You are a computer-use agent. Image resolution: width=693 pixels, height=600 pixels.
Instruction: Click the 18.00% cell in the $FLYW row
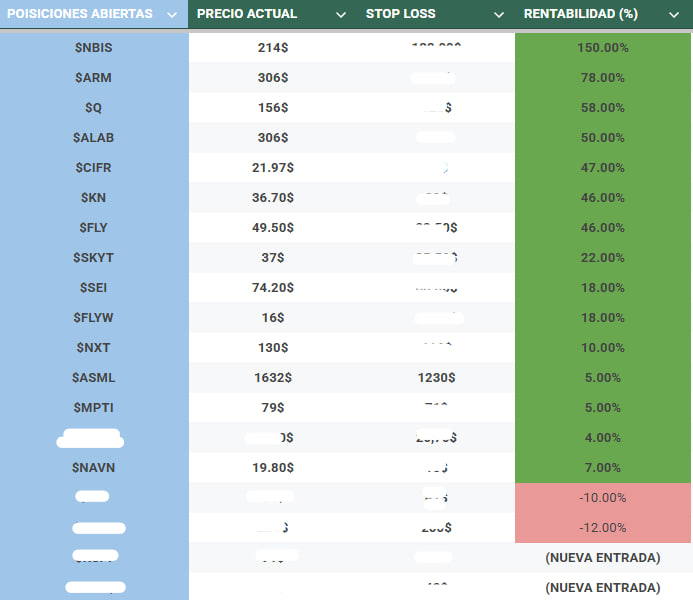coord(603,318)
